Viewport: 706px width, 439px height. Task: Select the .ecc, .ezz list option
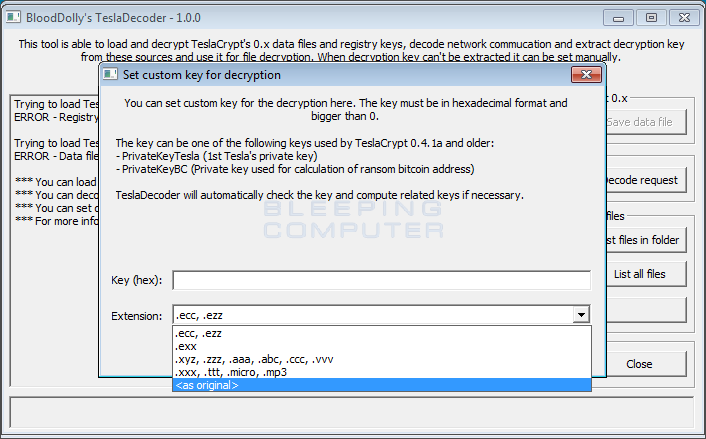pyautogui.click(x=381, y=334)
